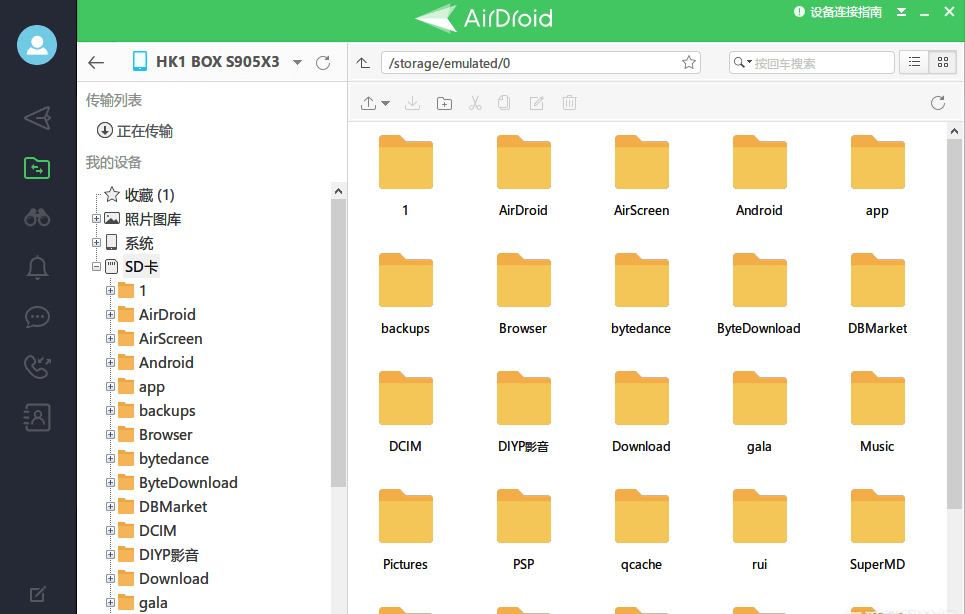Open the contacts icon in sidebar

pyautogui.click(x=36, y=417)
